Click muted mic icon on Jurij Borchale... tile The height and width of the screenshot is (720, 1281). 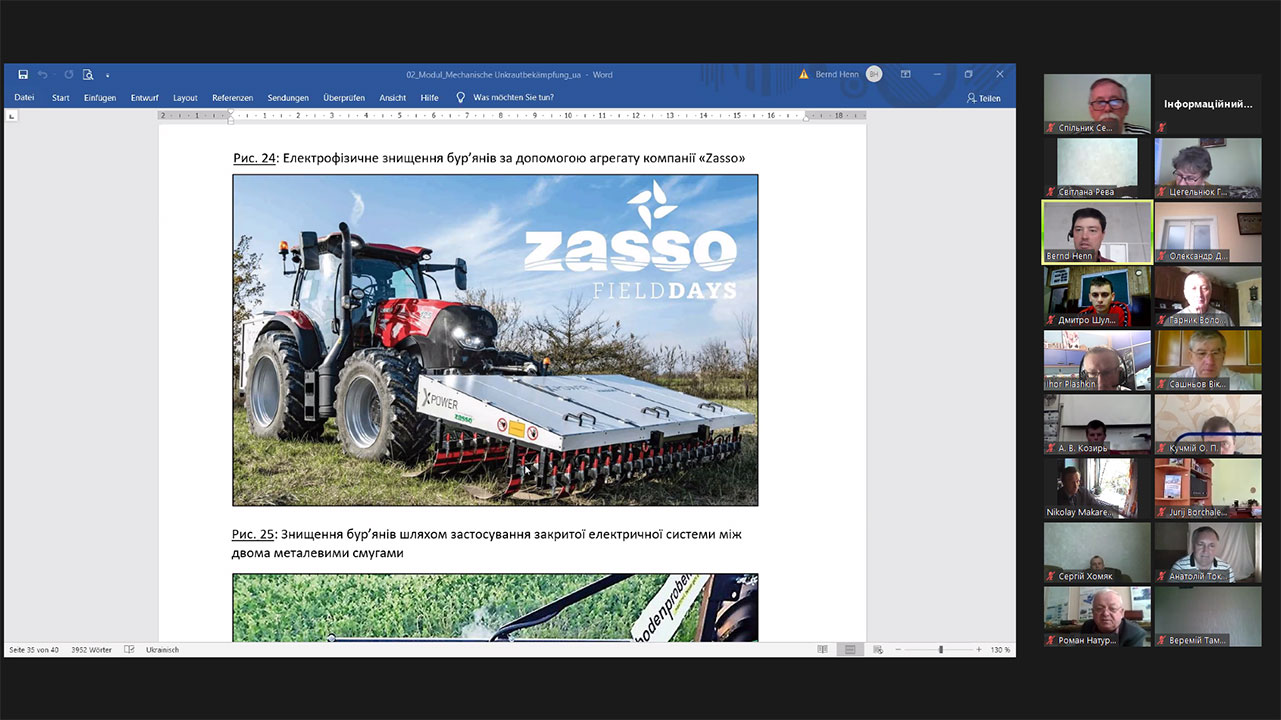tap(1162, 512)
